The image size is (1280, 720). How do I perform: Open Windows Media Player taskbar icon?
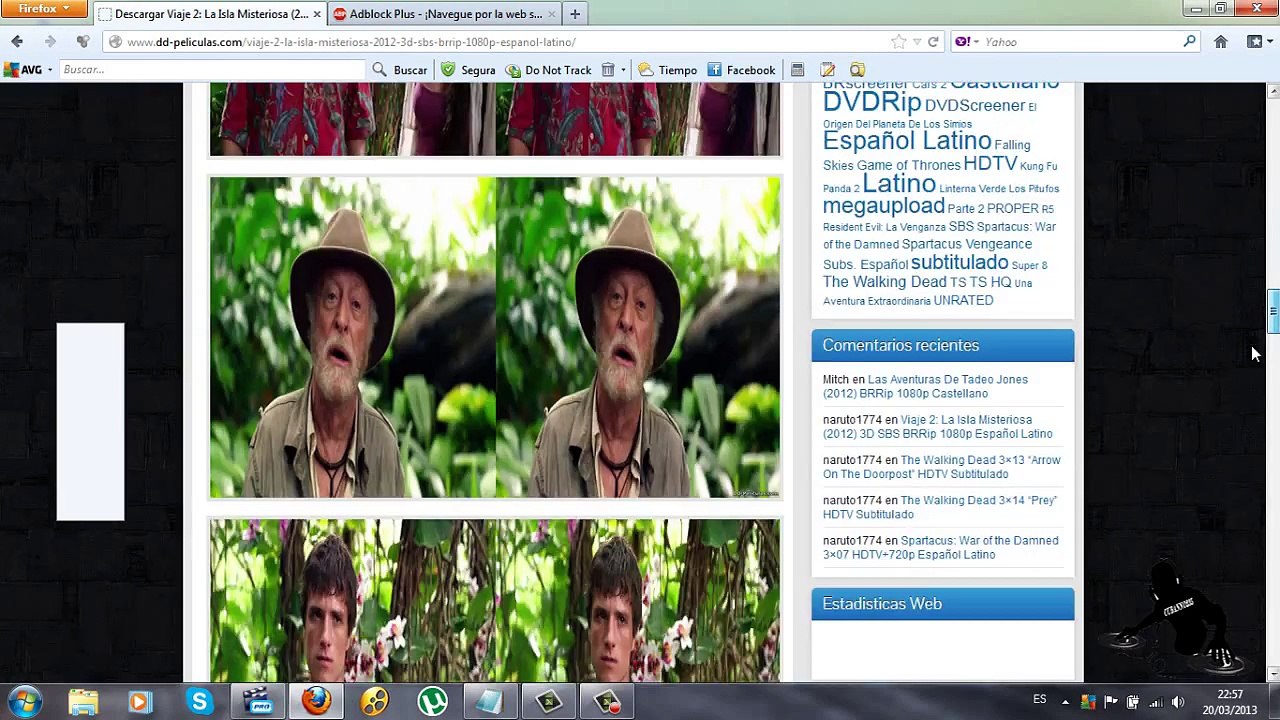coord(140,701)
